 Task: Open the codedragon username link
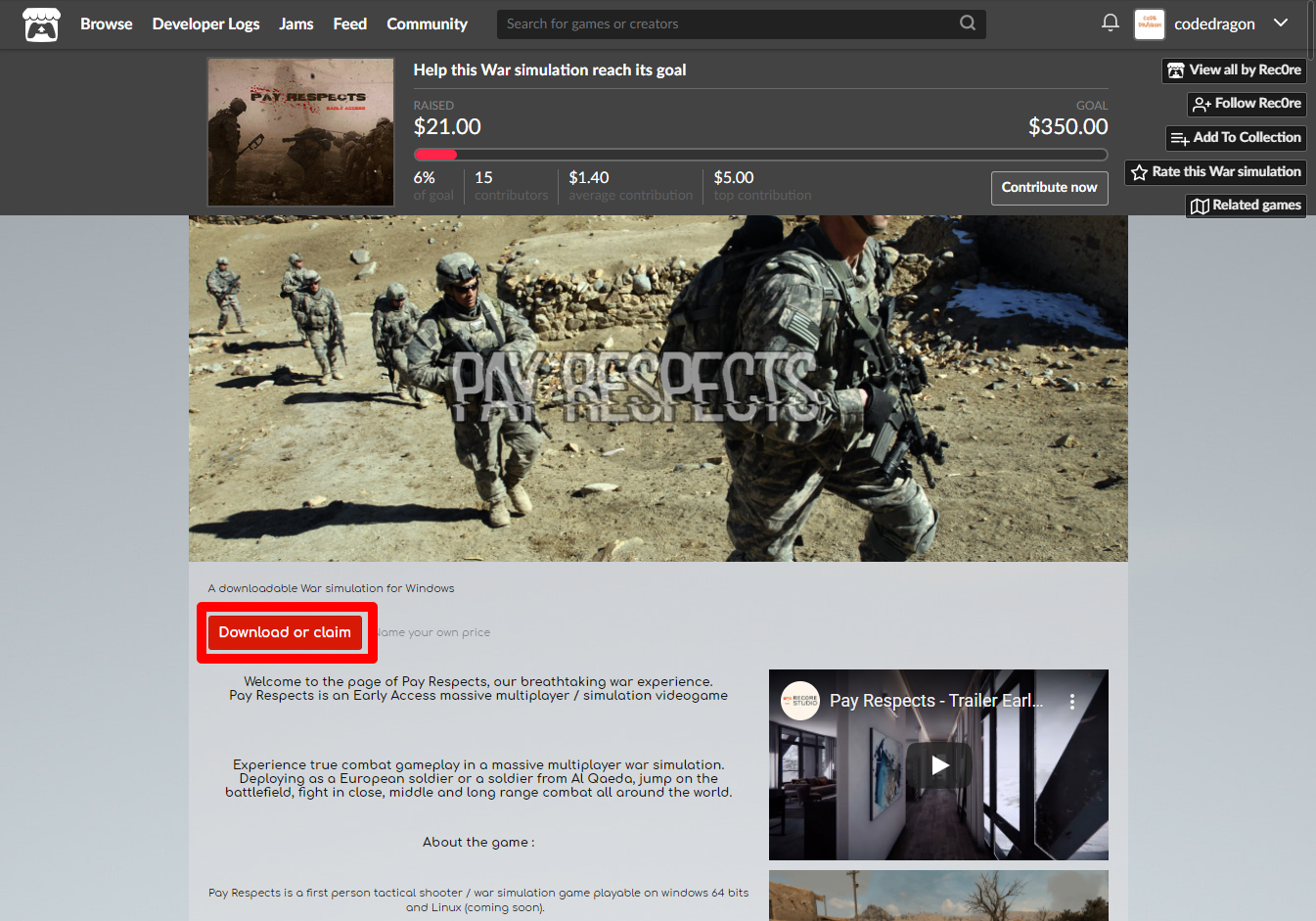(x=1214, y=24)
